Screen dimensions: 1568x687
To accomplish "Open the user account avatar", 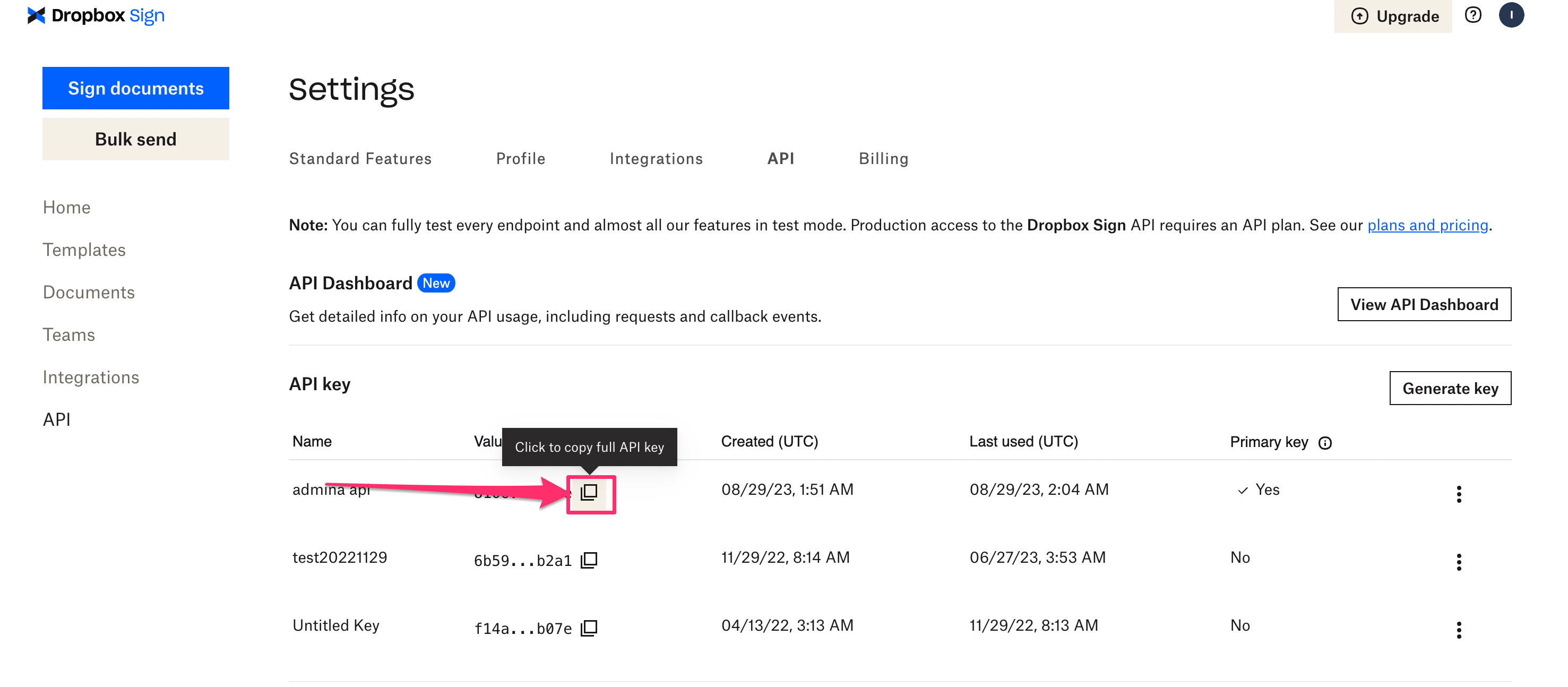I will [x=1511, y=15].
